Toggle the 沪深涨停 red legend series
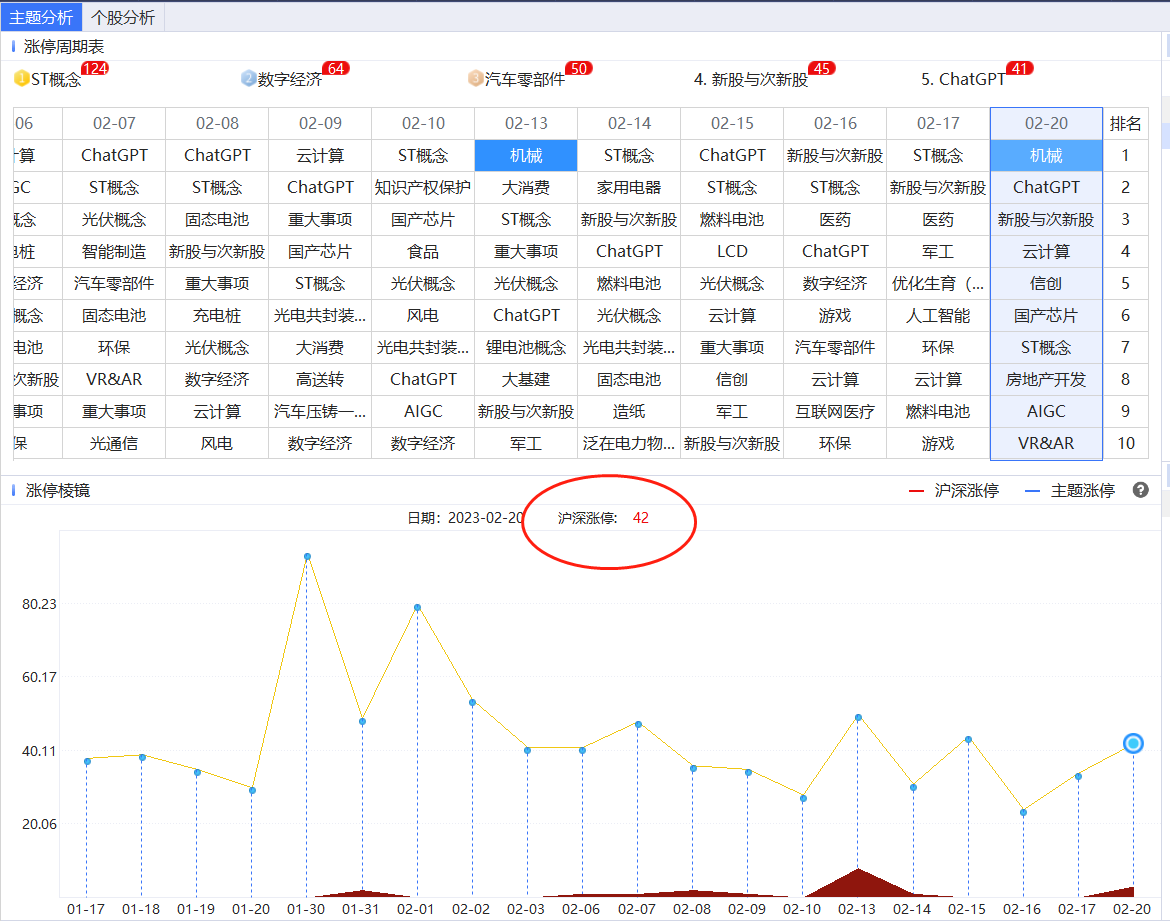 pos(954,490)
